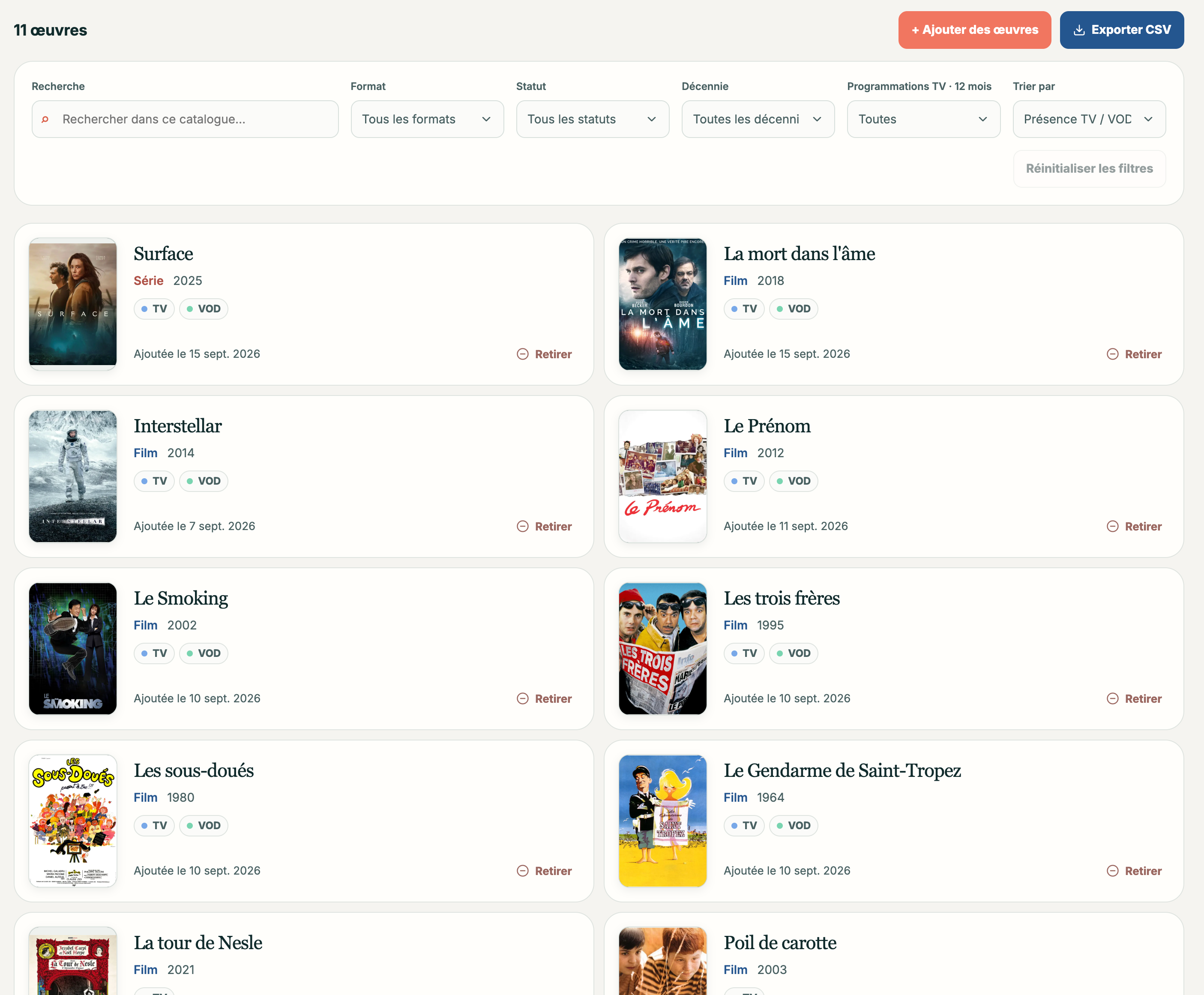Click Réinitialiser les filtres
Screen dimensions: 1204x995
pyautogui.click(x=1089, y=168)
